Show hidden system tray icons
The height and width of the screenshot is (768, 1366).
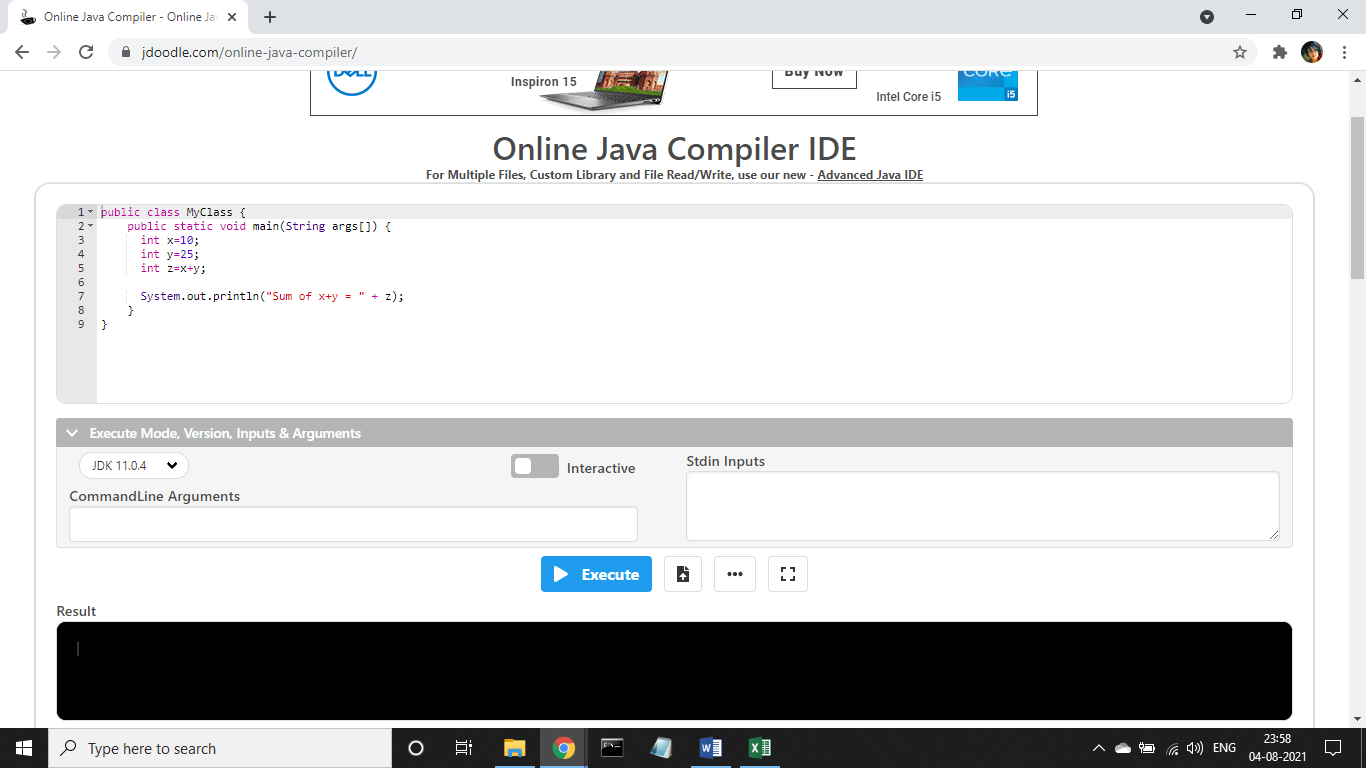[1099, 748]
